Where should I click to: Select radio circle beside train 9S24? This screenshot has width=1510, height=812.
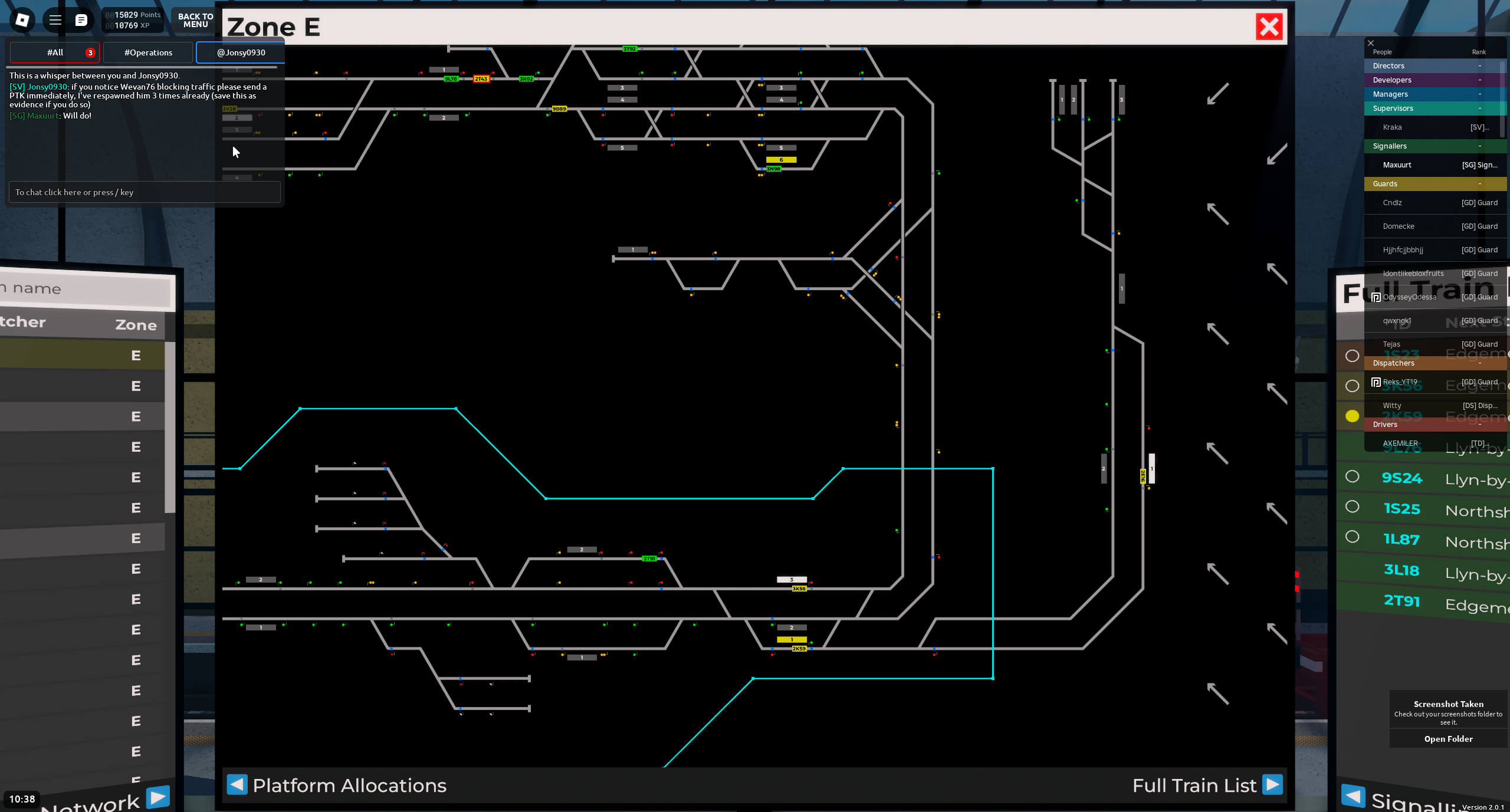point(1353,476)
